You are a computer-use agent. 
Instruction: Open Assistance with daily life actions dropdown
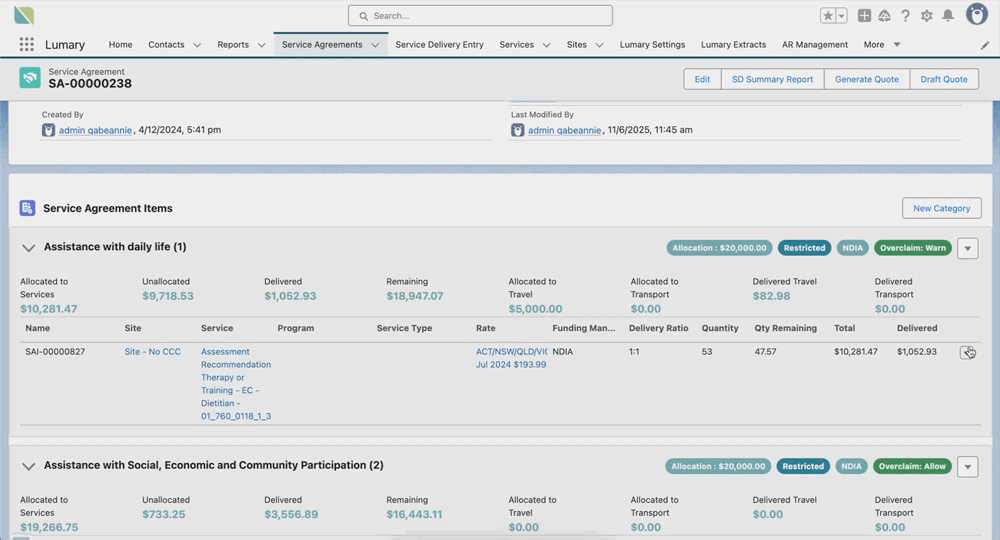click(x=967, y=248)
